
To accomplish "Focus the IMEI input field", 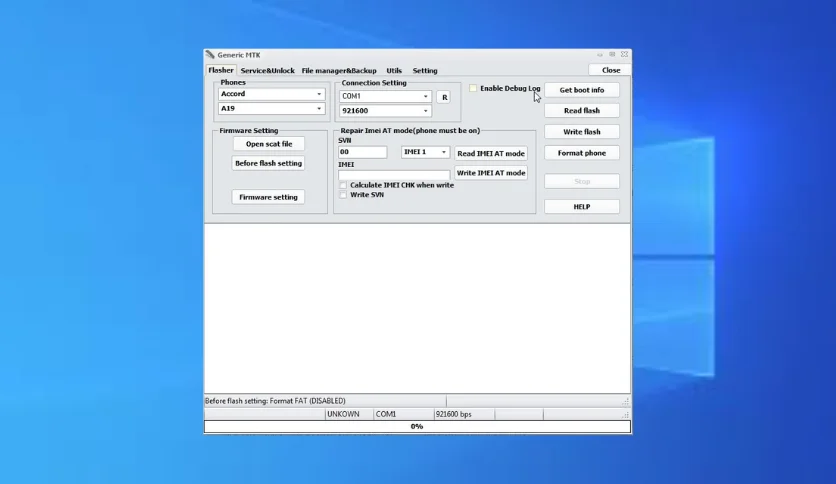I will (x=394, y=175).
